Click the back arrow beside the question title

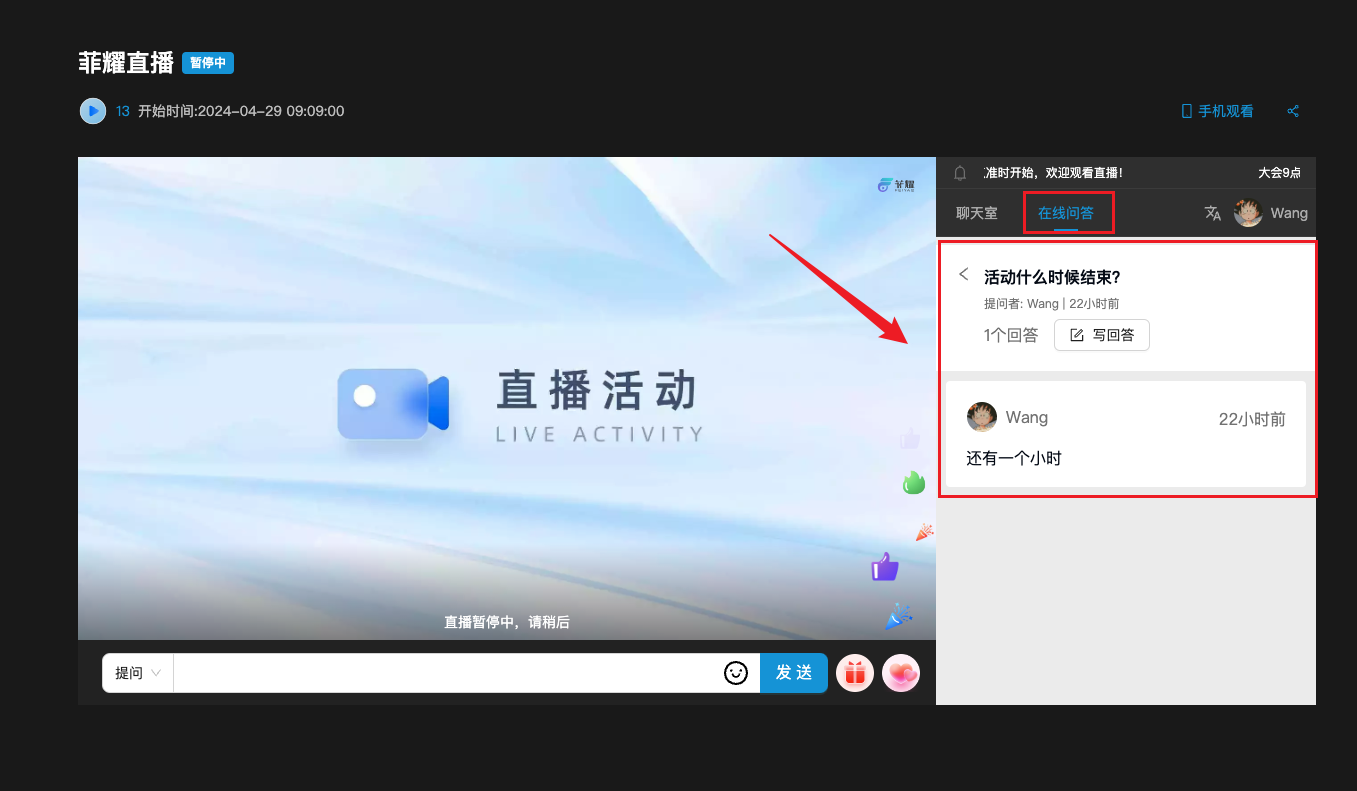click(x=964, y=275)
